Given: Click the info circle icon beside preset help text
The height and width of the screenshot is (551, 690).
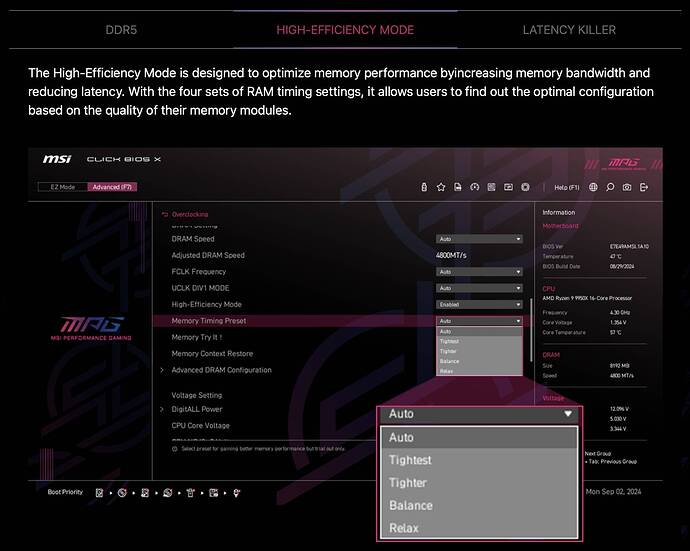Looking at the screenshot, I should point(175,449).
